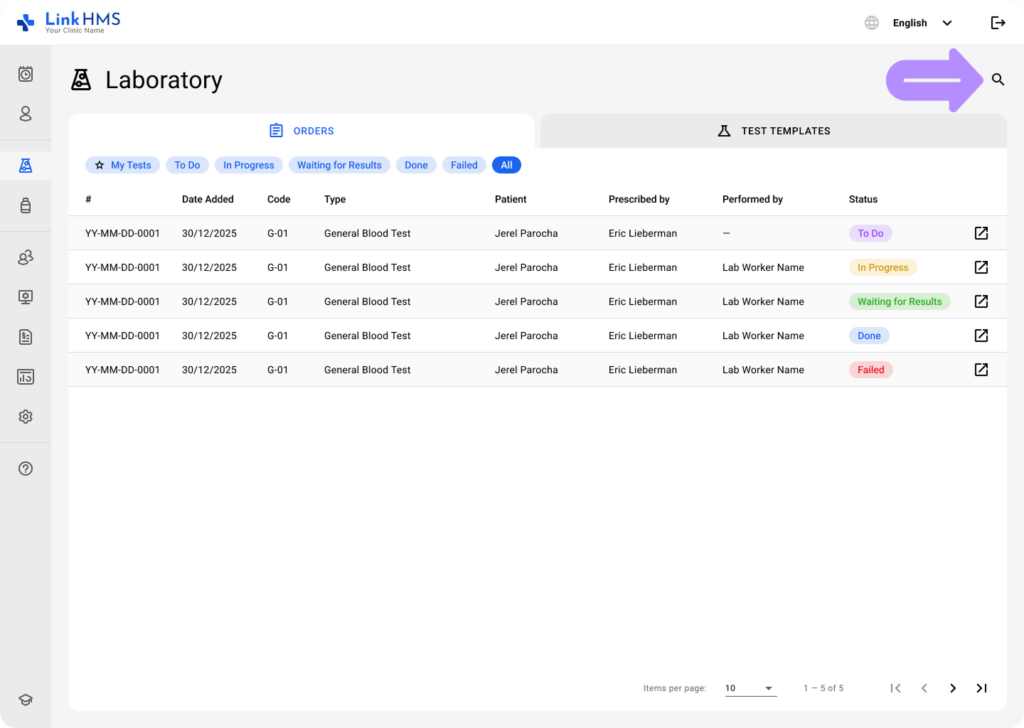Toggle the My Tests filter chip
Screen dimensions: 1024x728
(122, 165)
